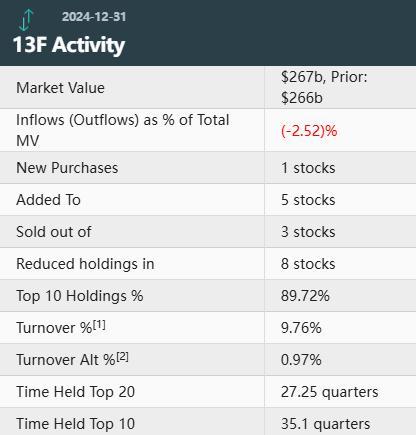Select the Market Value row label
Screen dimensions: 416x435
60,88
